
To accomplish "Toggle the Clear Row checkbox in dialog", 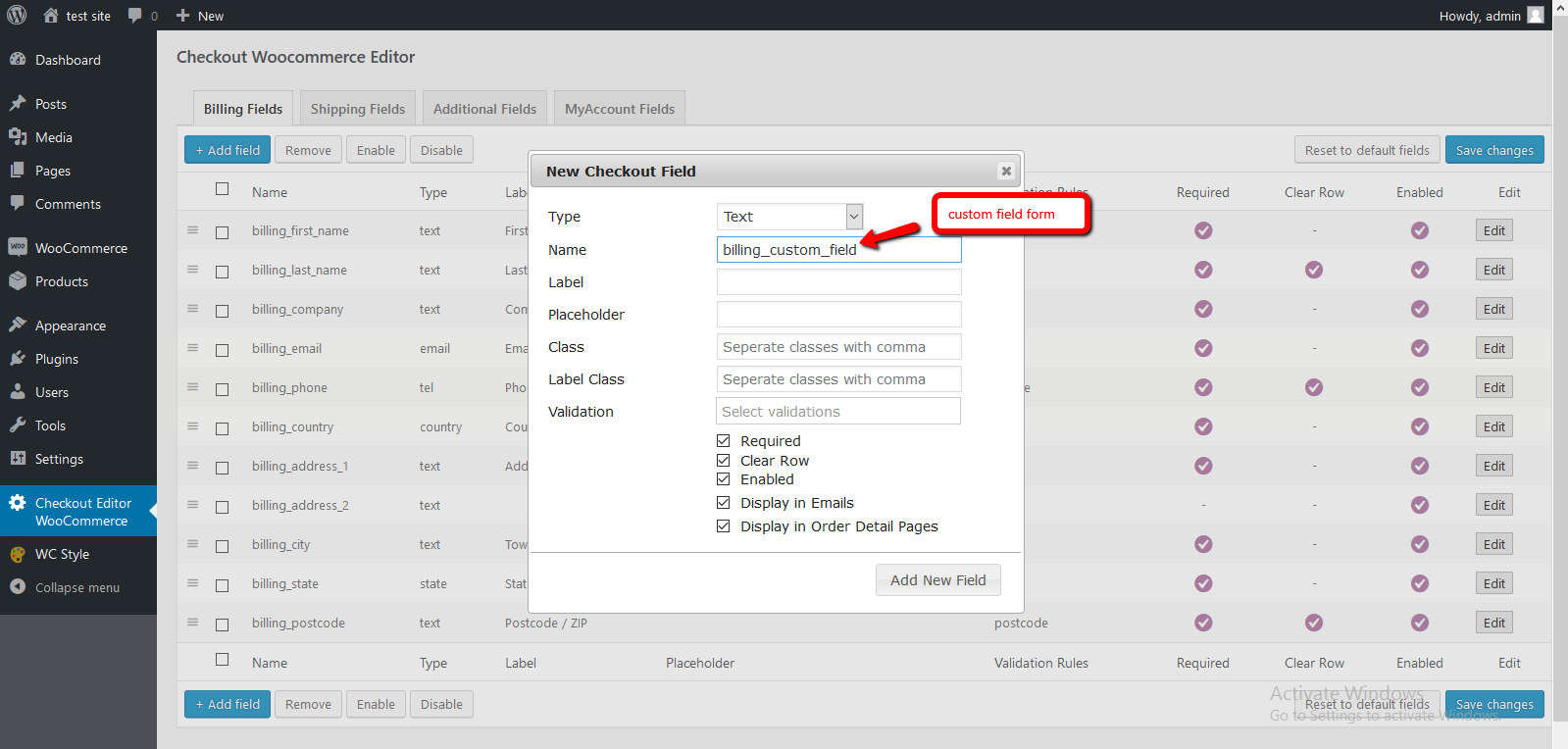I will pos(724,461).
